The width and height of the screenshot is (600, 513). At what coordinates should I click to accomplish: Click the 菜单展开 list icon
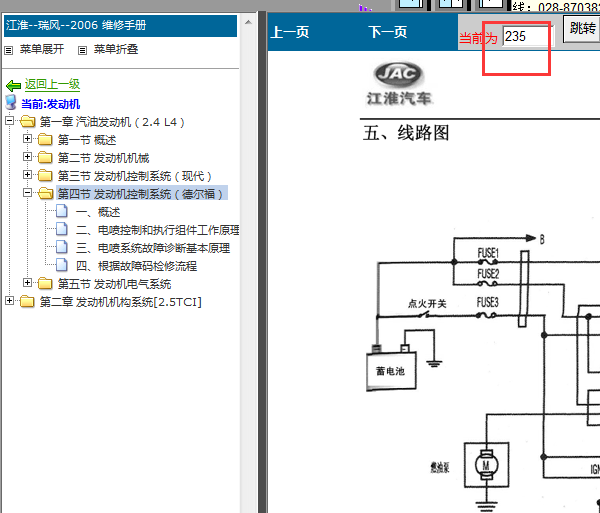(8, 50)
